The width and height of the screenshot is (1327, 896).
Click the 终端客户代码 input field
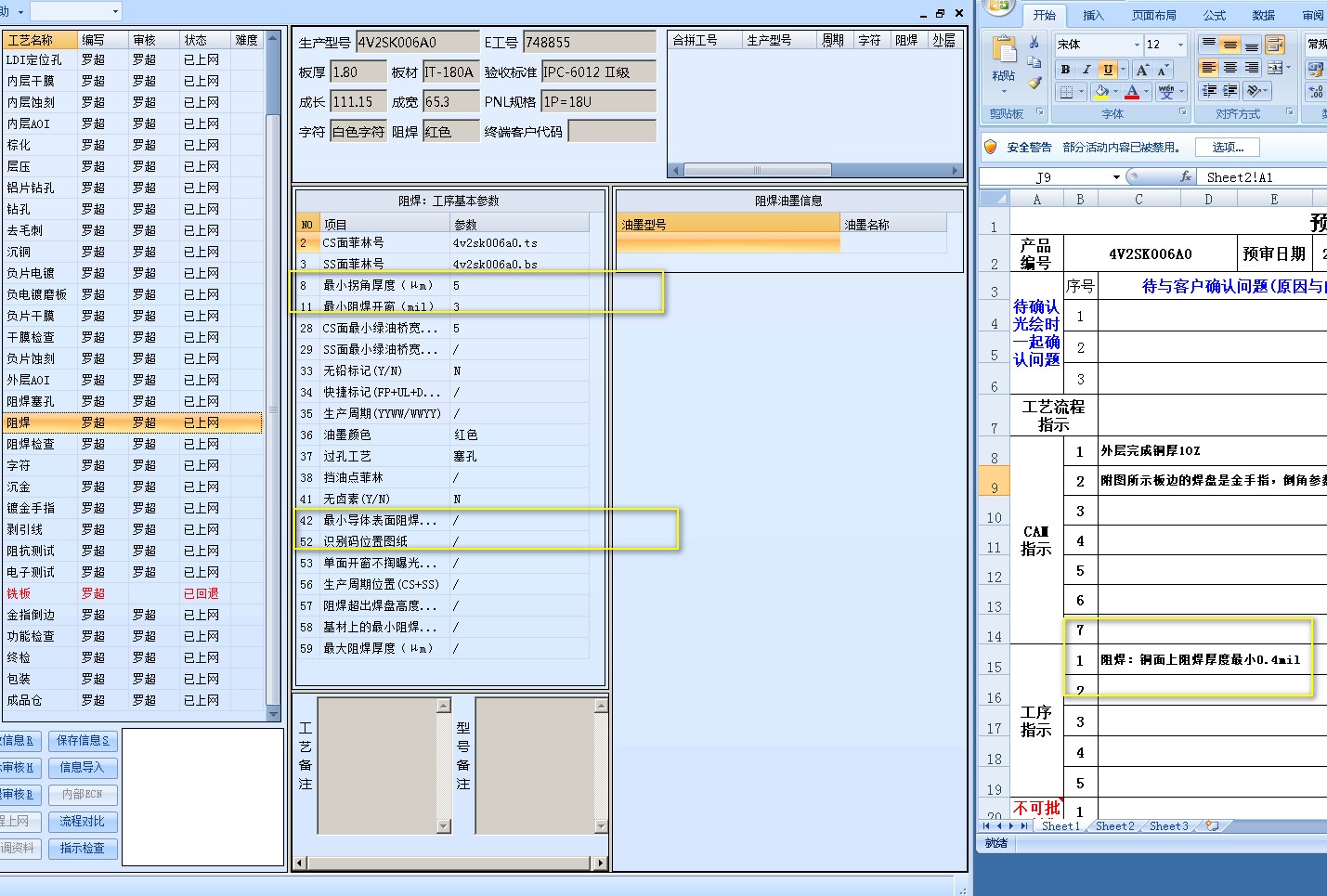tap(612, 132)
